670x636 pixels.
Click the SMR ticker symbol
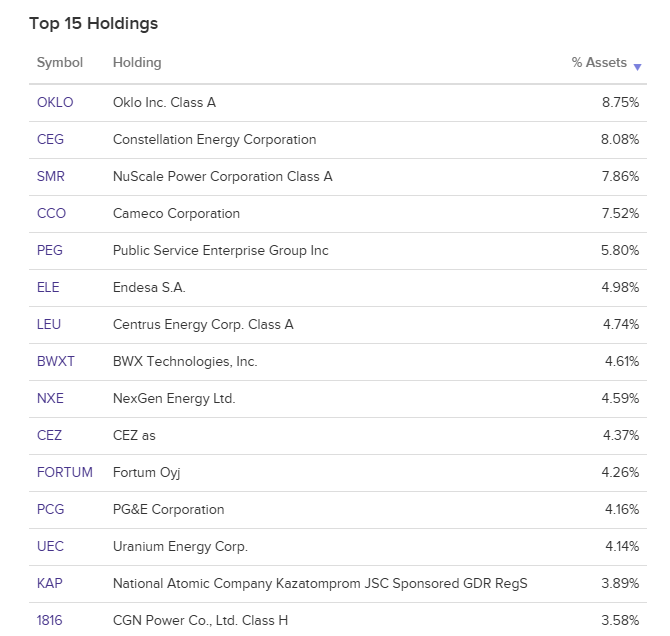[51, 176]
